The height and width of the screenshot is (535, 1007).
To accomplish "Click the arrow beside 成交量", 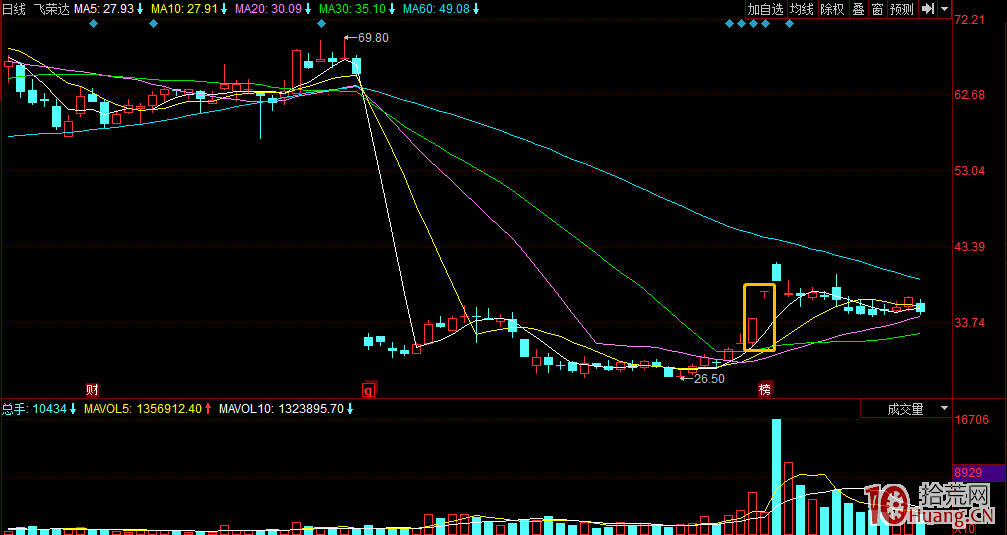I will pos(944,408).
